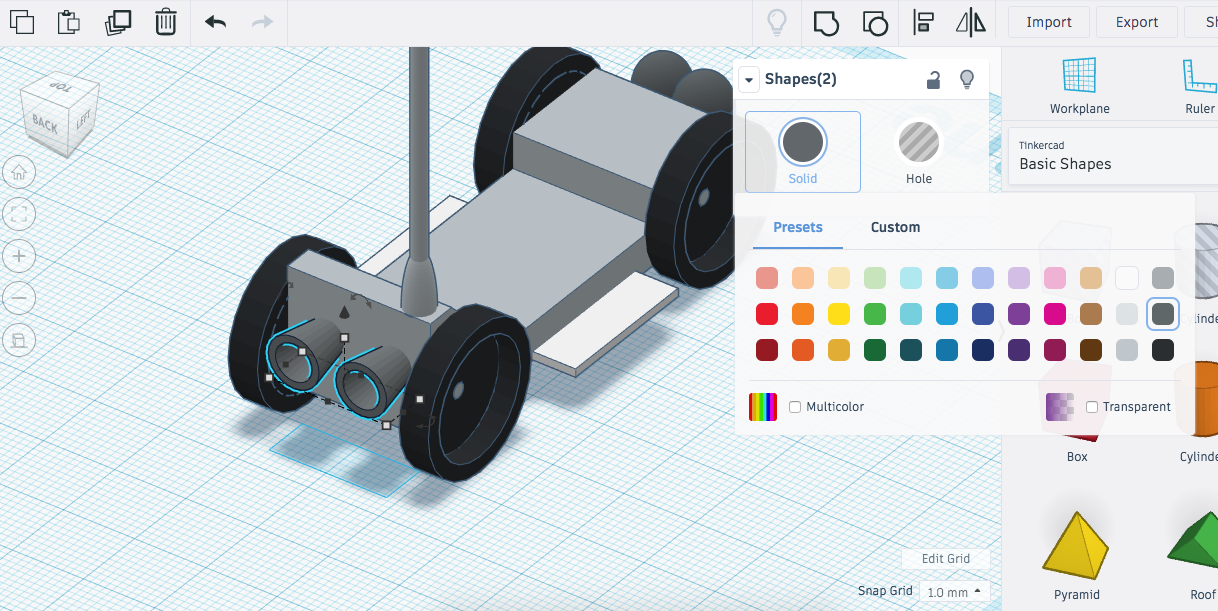
Task: Pick the black color swatch
Action: [1163, 350]
